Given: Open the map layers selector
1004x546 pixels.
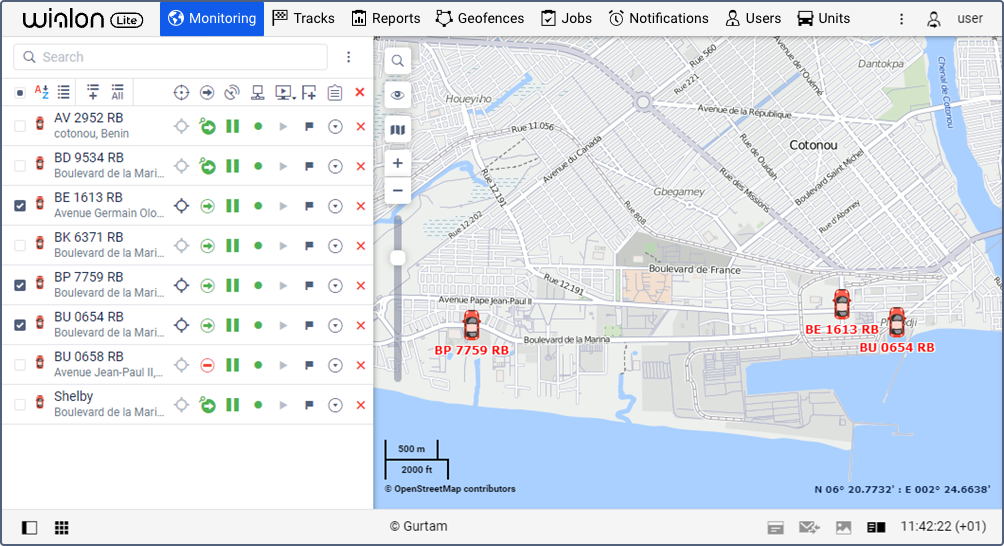Looking at the screenshot, I should (398, 130).
